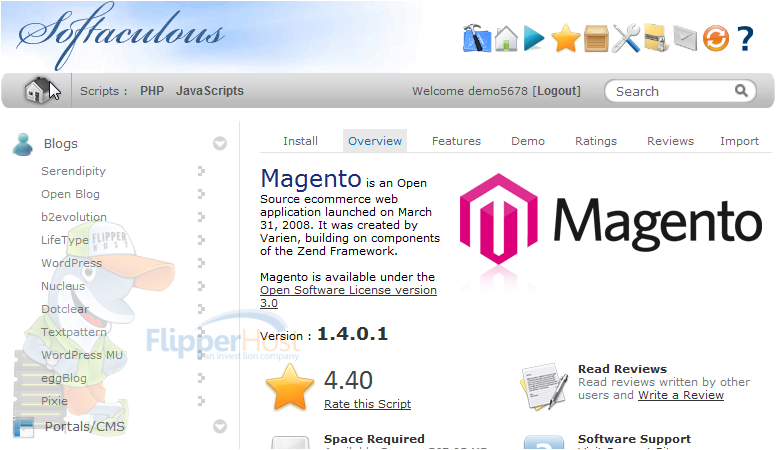This screenshot has height=450, width=776.
Task: Click the arrow icon next to Nucleus
Action: (x=201, y=286)
